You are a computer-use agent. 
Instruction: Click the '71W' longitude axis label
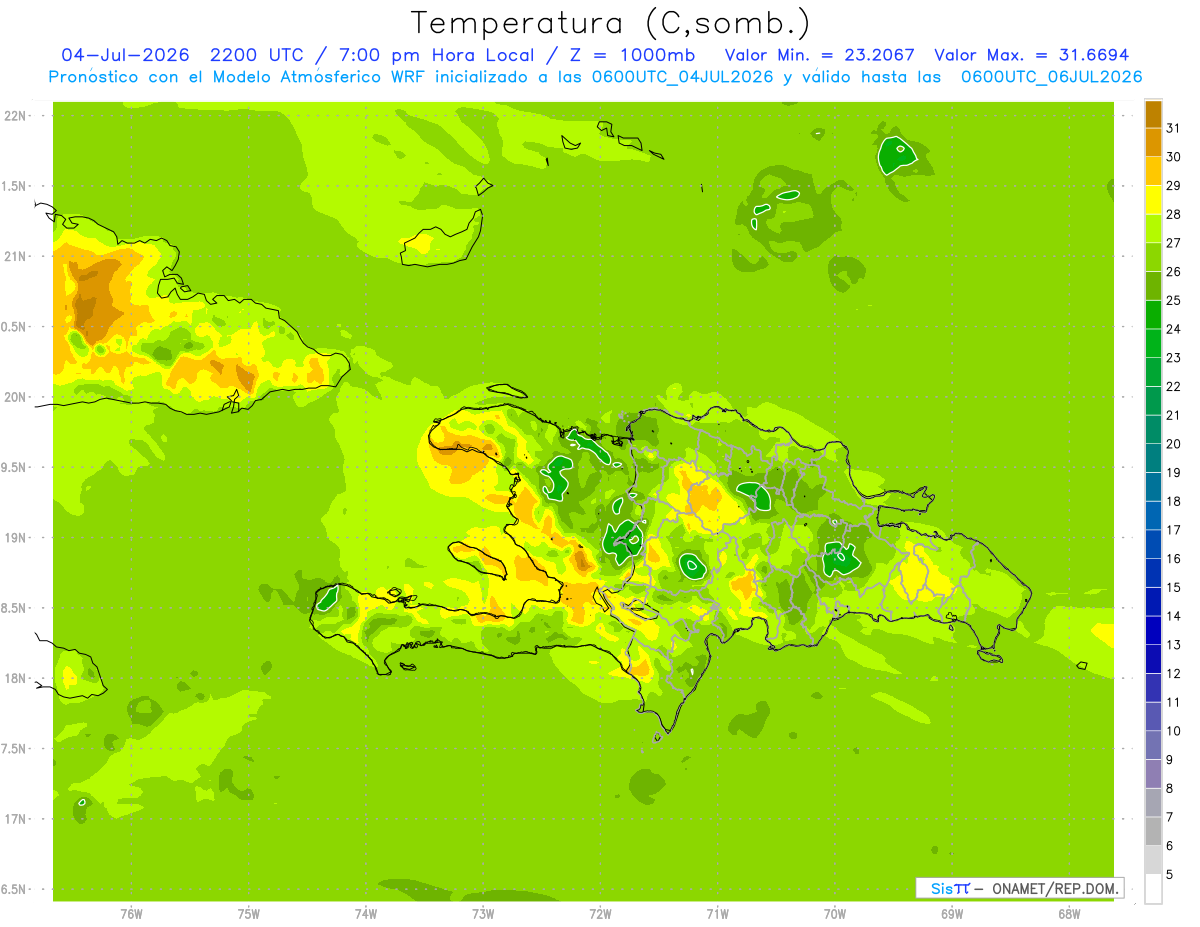717,913
